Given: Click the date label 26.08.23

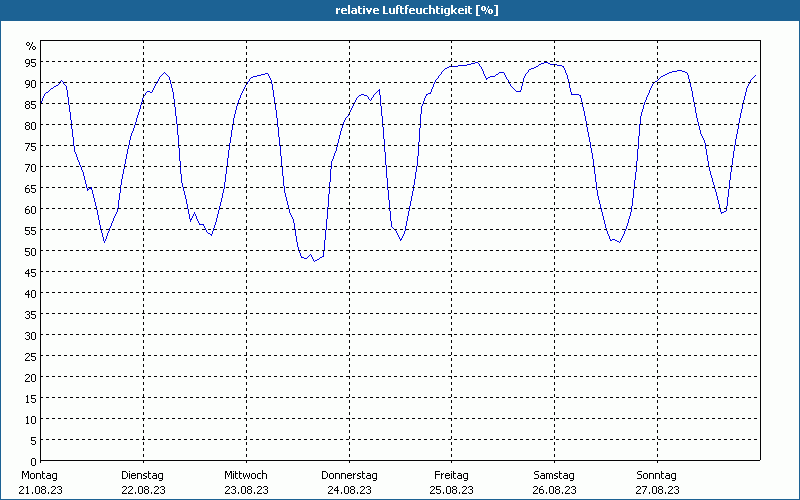Looking at the screenshot, I should (555, 490).
